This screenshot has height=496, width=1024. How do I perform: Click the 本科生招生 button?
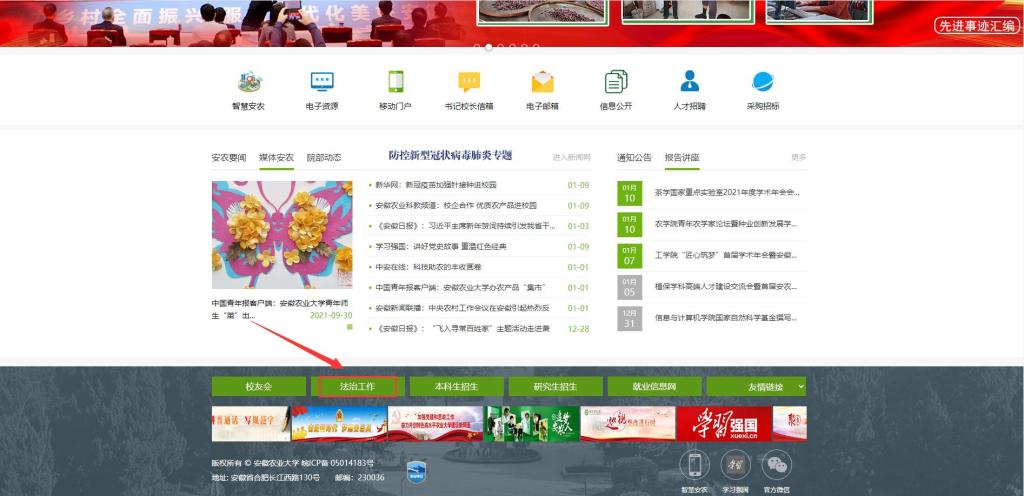[456, 386]
